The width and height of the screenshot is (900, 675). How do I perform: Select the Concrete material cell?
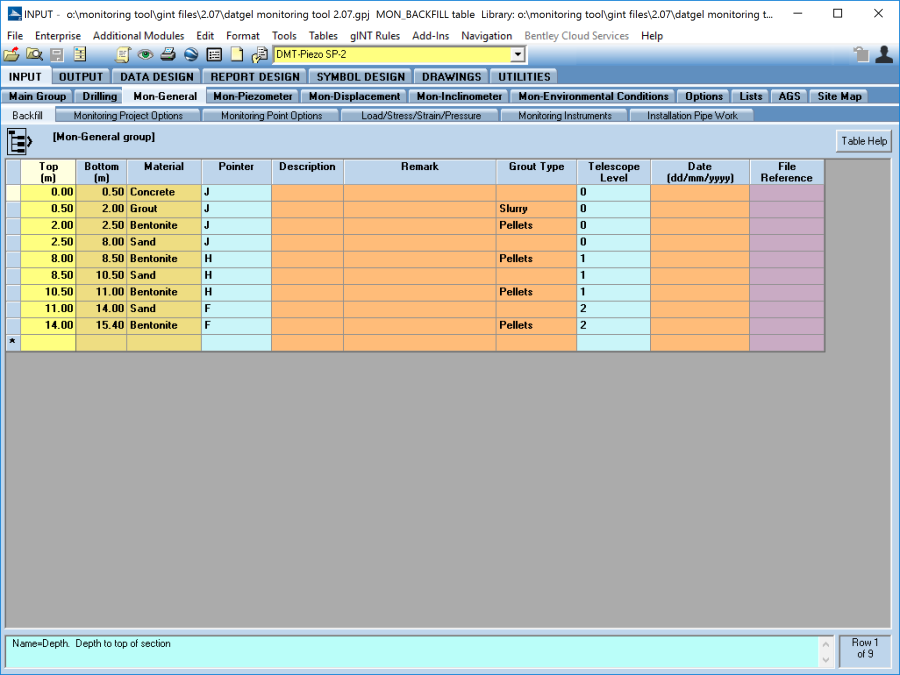(163, 192)
